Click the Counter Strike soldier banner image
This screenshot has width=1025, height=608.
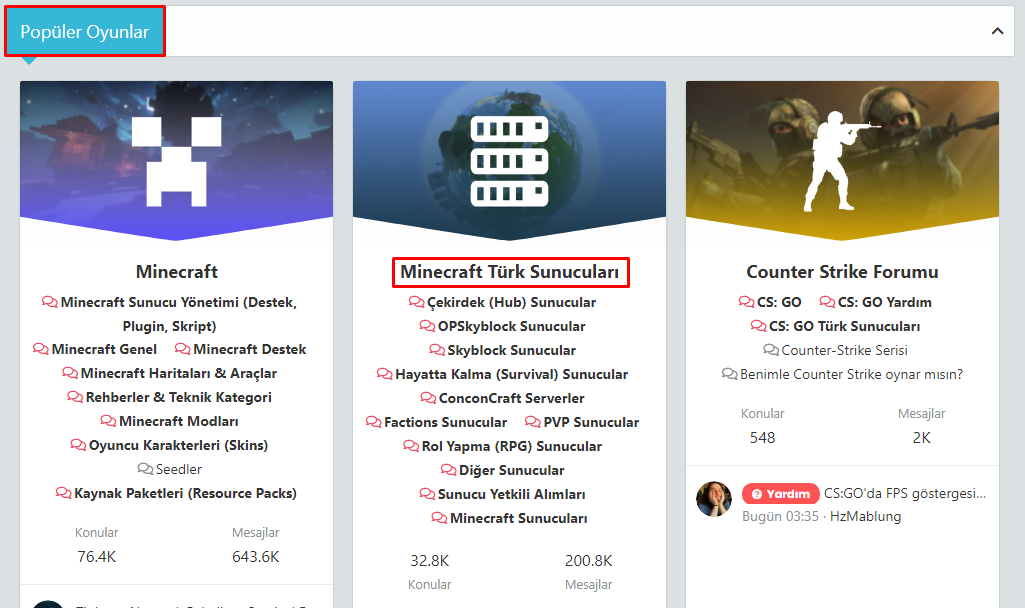(842, 161)
